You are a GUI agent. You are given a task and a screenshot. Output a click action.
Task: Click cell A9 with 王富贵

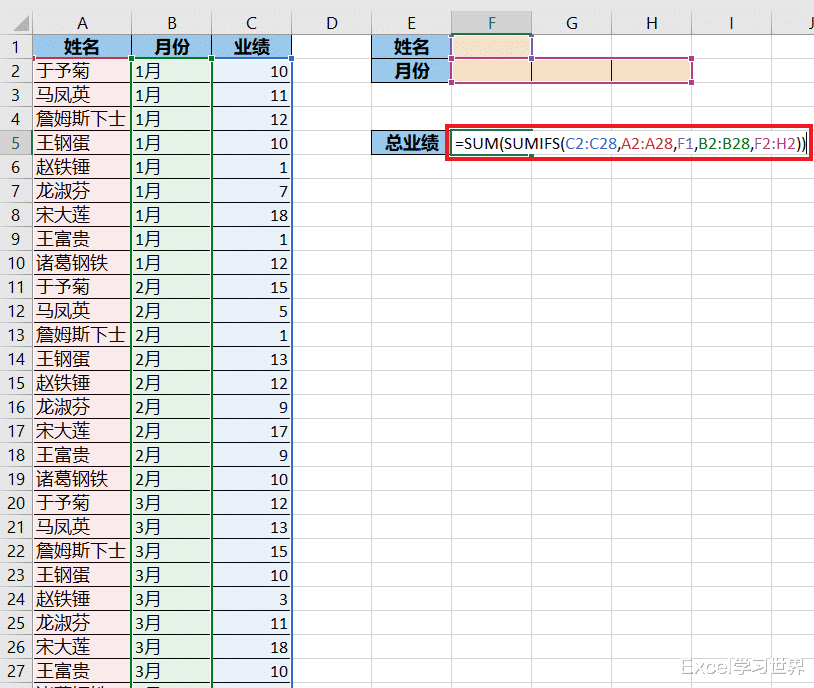pos(82,239)
